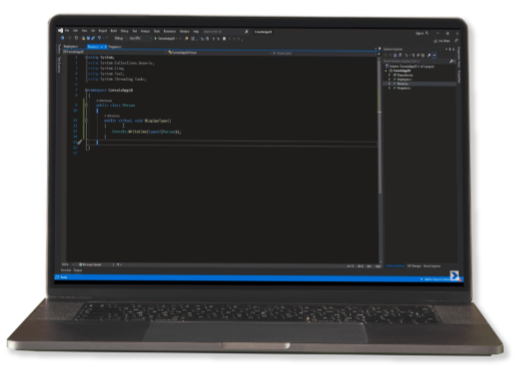This screenshot has width=520, height=378.
Task: Open the class navigation dropdown showing Person
Action: 219,53
